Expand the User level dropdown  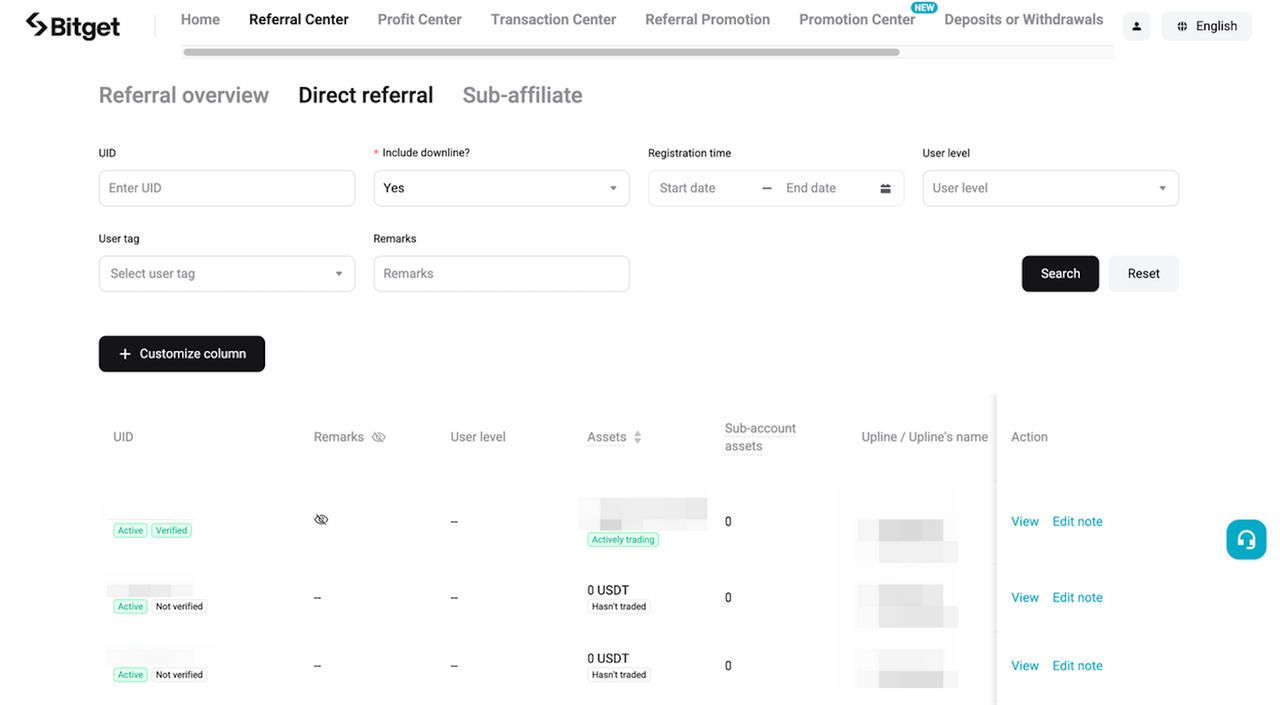[x=1050, y=188]
